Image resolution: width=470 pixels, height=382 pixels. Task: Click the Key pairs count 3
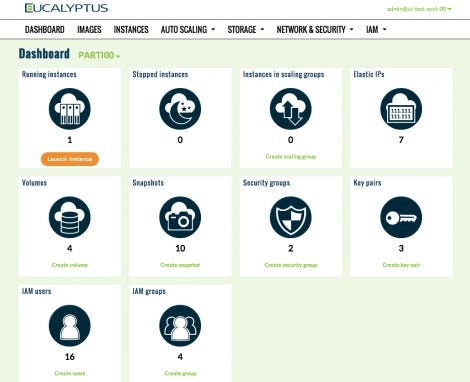point(401,248)
